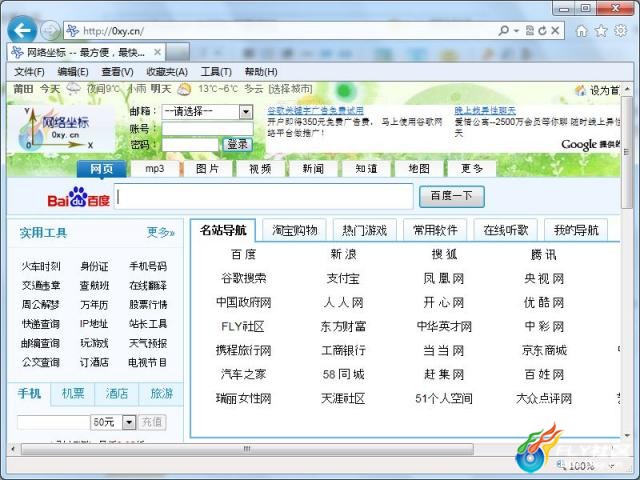The width and height of the screenshot is (640, 480).
Task: Click the horizontal scrollbar left arrow
Action: (13, 449)
